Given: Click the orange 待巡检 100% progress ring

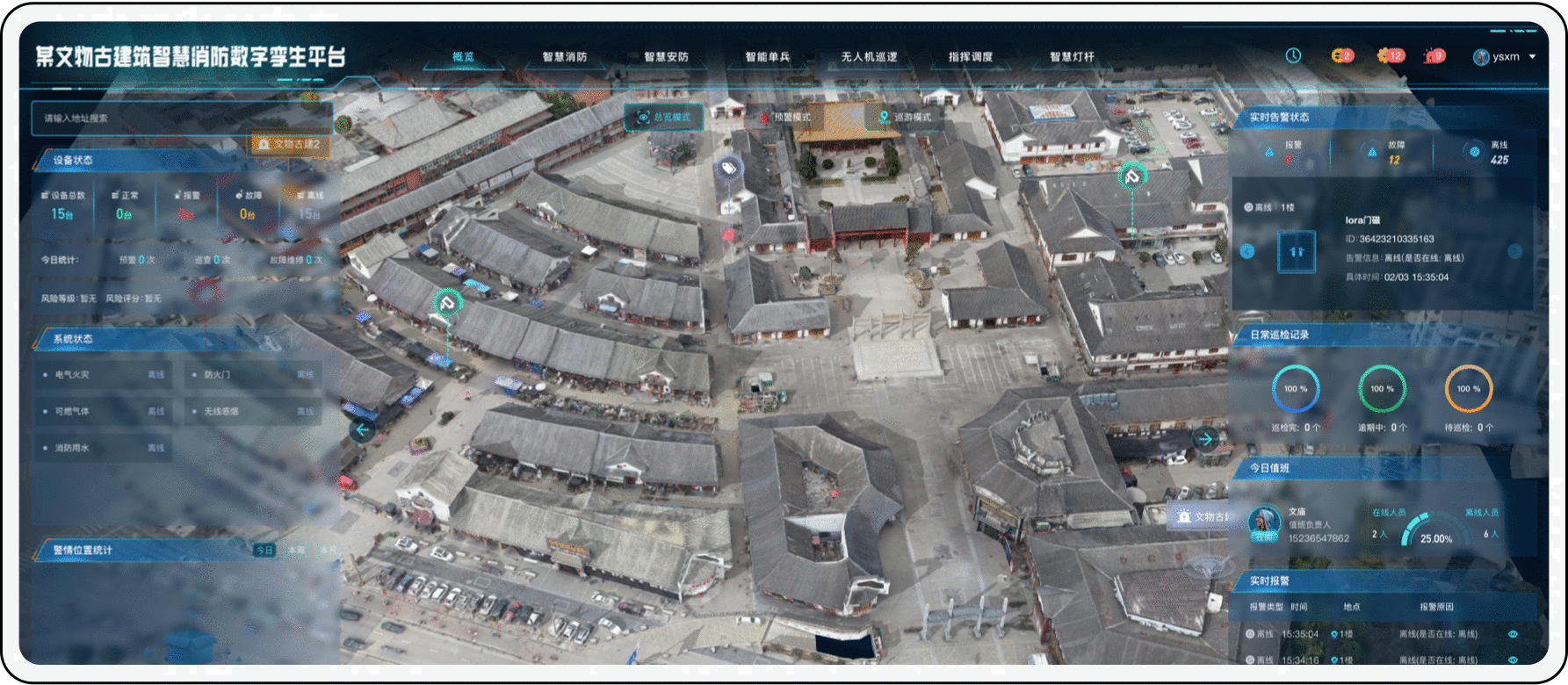Looking at the screenshot, I should pyautogui.click(x=1469, y=388).
